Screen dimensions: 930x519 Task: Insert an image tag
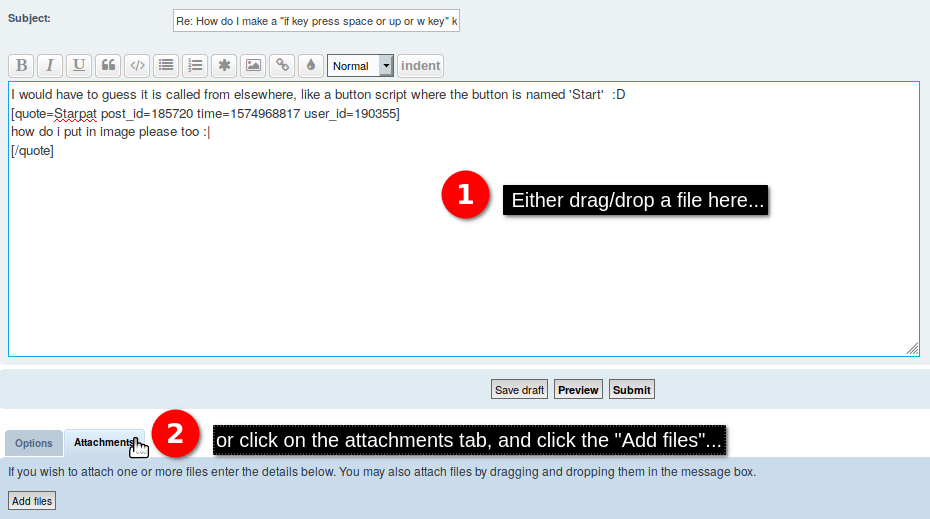(253, 66)
